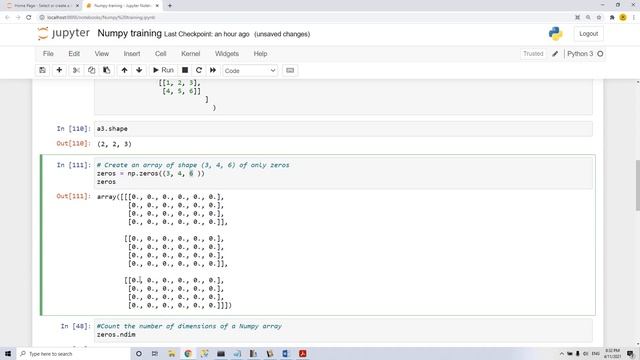This screenshot has height=360, width=640.
Task: Open the cell type Code dropdown
Action: point(250,71)
